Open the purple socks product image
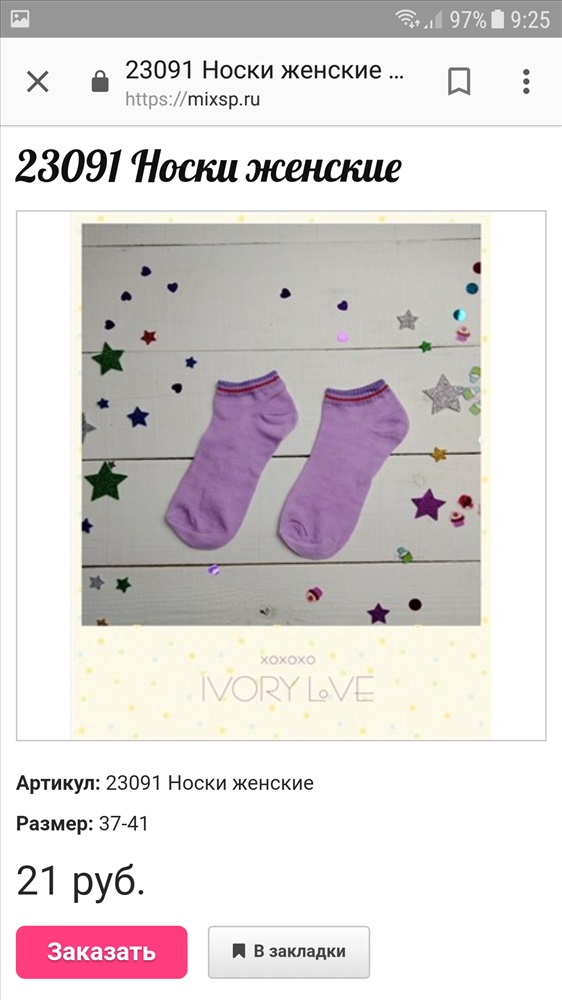The width and height of the screenshot is (562, 1000). [281, 475]
